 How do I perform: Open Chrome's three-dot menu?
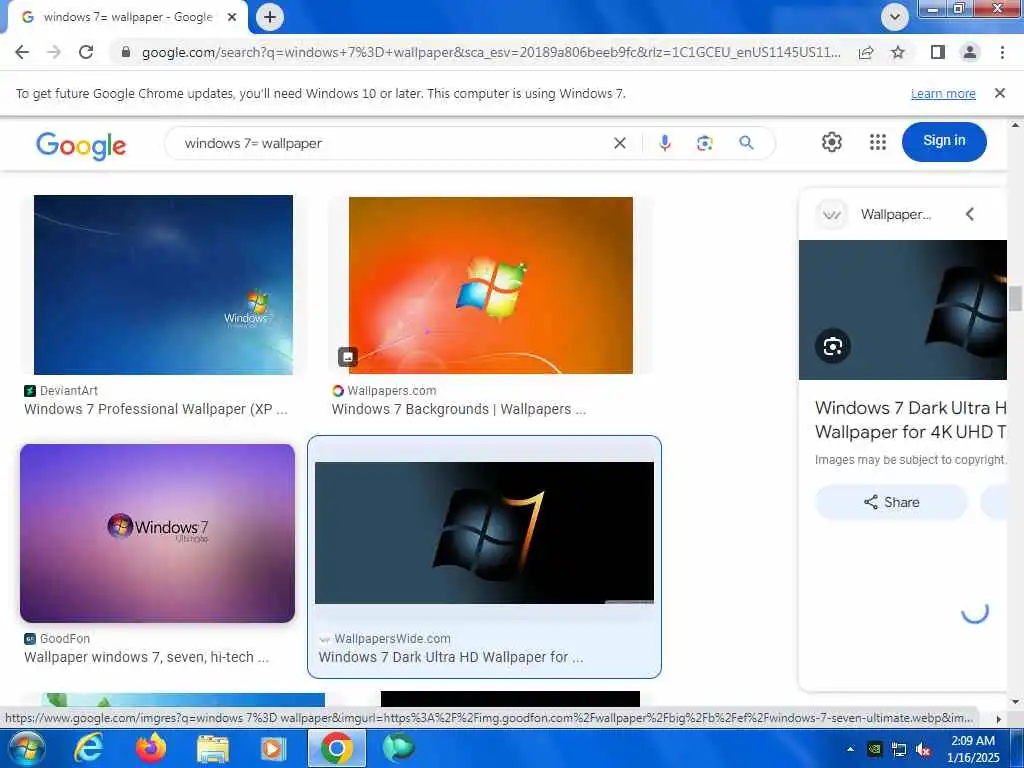coord(1002,52)
